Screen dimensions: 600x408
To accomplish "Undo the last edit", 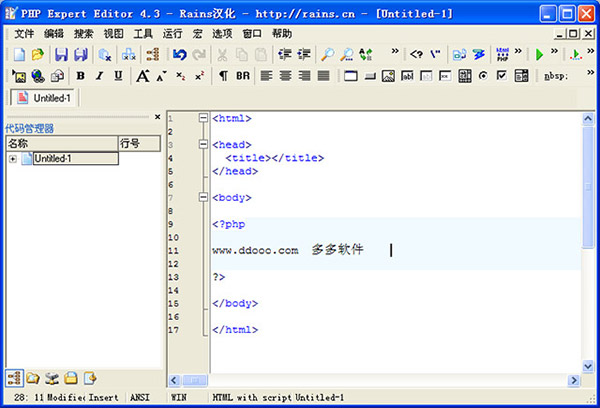I will tap(179, 55).
